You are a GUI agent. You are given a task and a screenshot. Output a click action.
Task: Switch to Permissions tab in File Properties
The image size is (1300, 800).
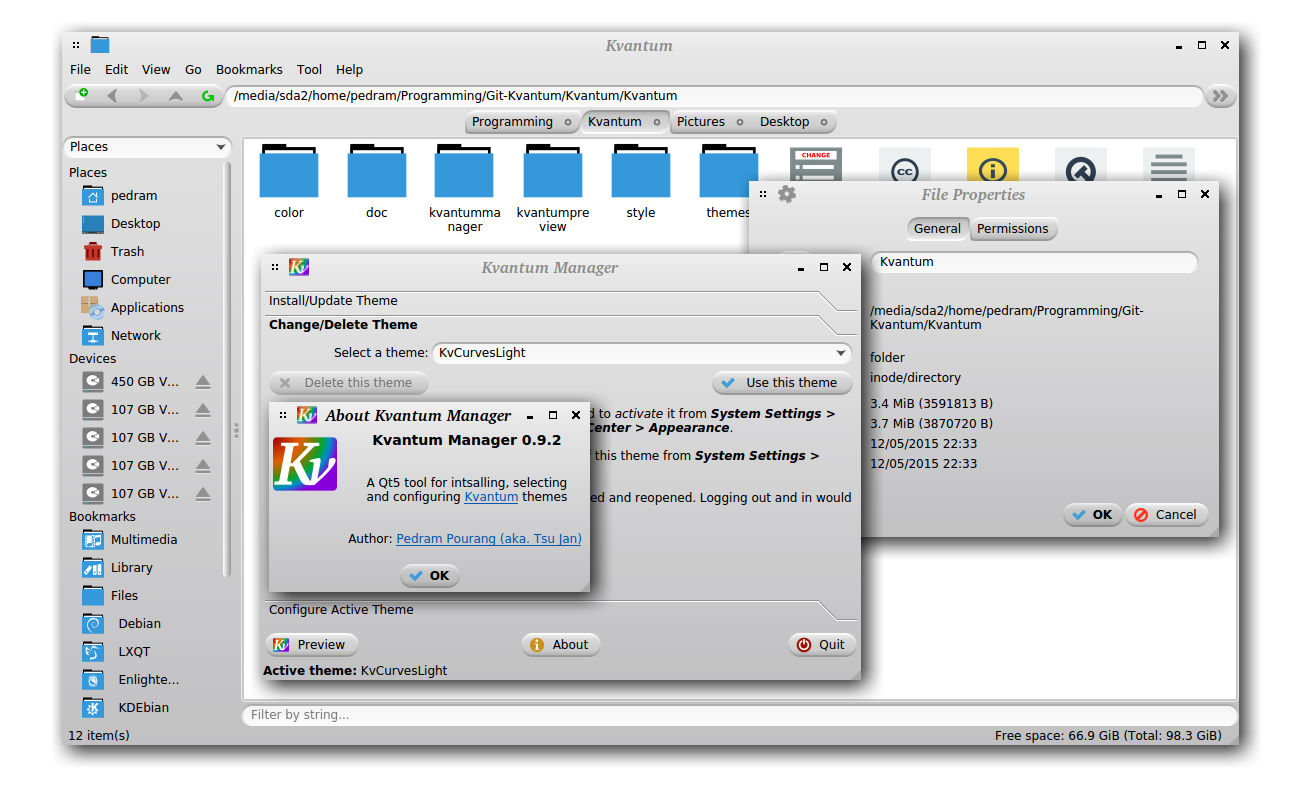pyautogui.click(x=1013, y=228)
